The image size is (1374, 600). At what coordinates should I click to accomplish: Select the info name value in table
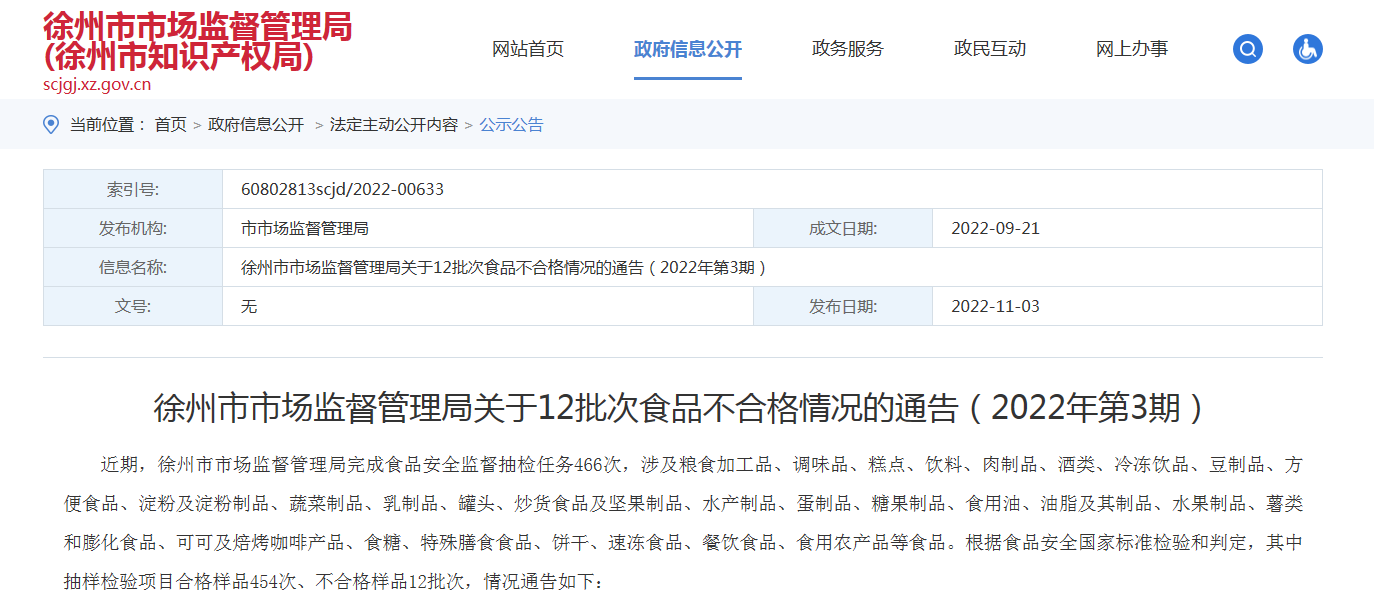[x=505, y=267]
